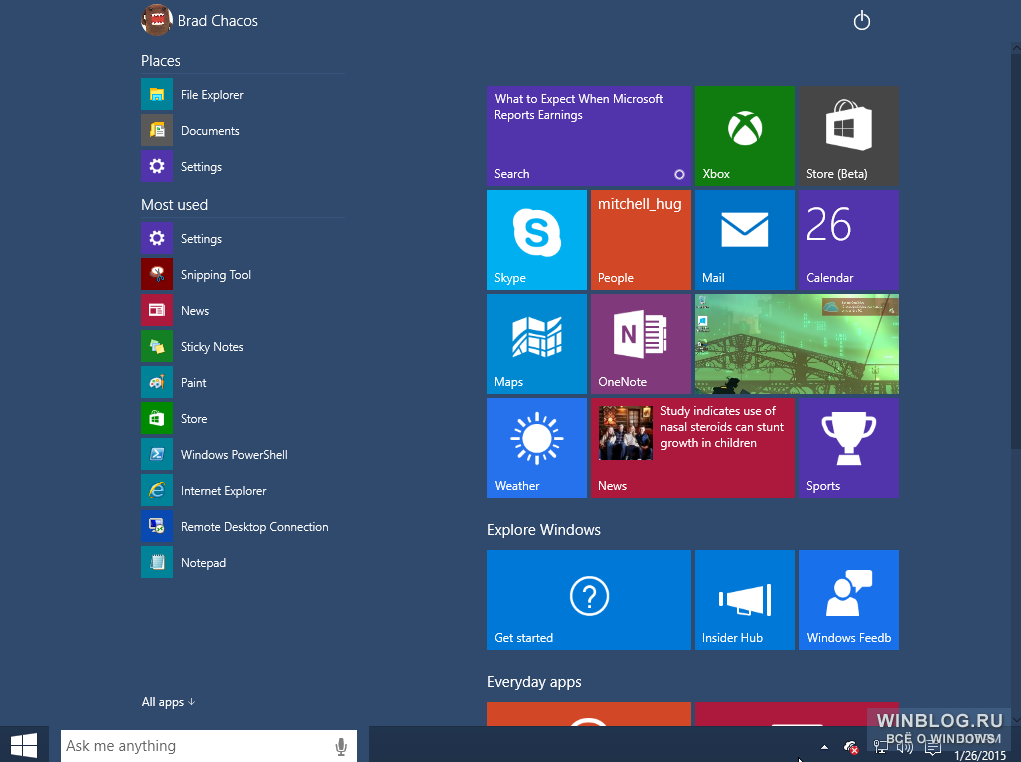This screenshot has height=762, width=1021.
Task: Open the Maps tile
Action: [x=537, y=344]
